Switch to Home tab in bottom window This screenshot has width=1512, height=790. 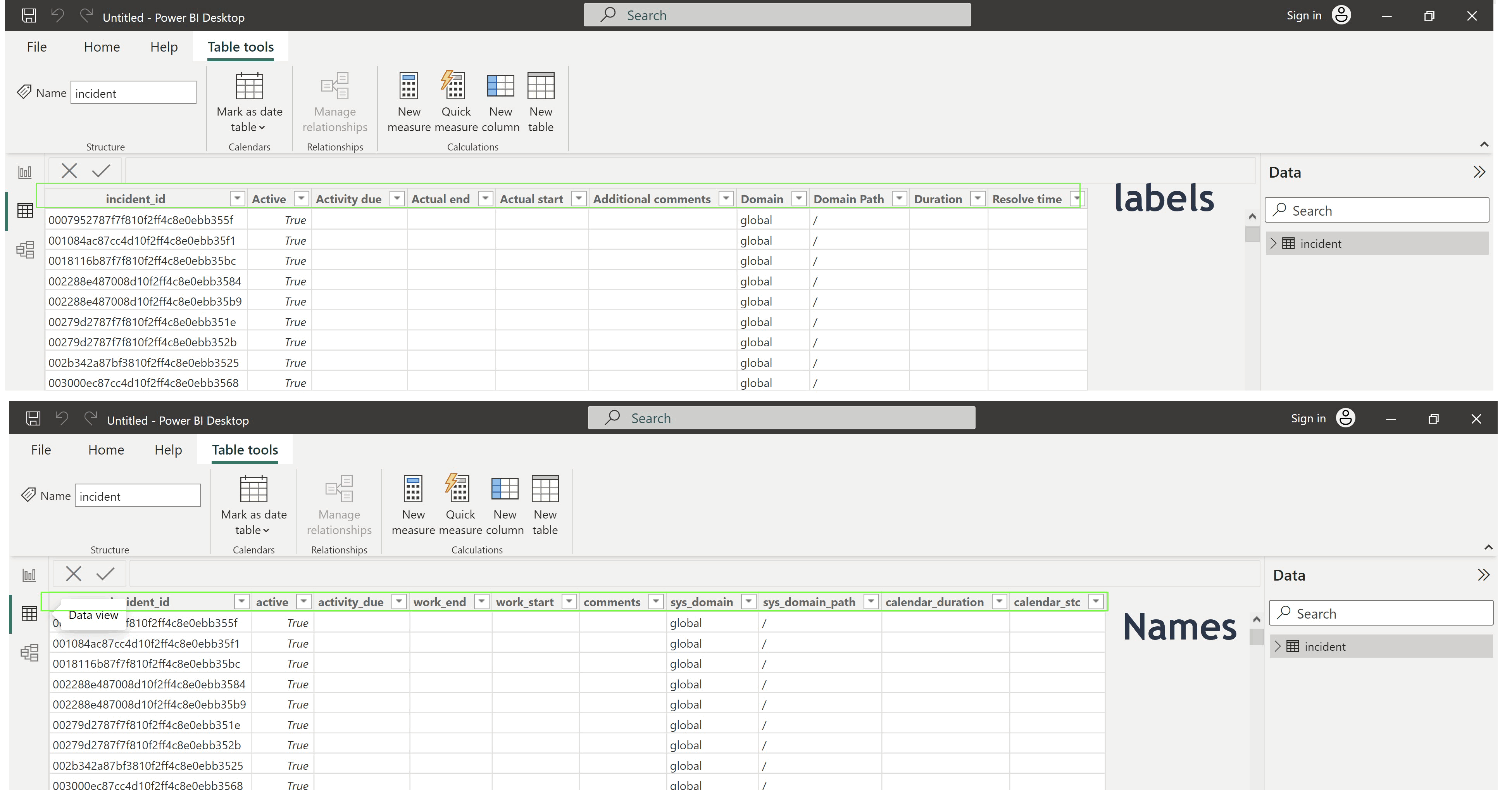pos(106,450)
